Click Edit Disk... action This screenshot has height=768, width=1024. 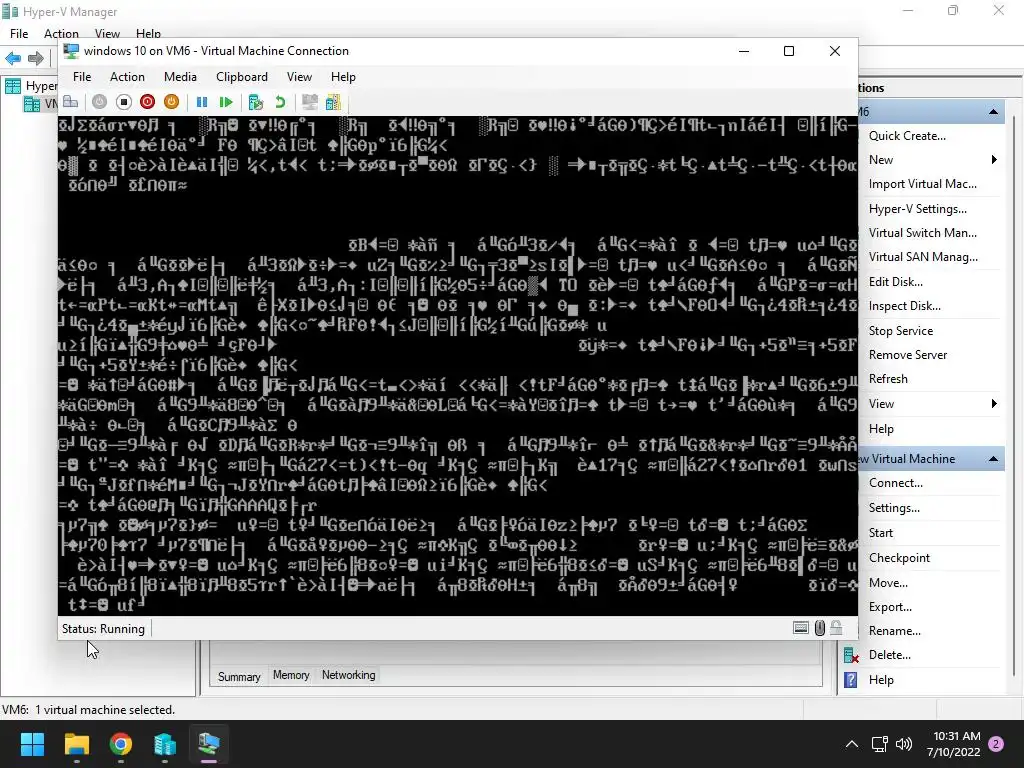[x=895, y=282]
